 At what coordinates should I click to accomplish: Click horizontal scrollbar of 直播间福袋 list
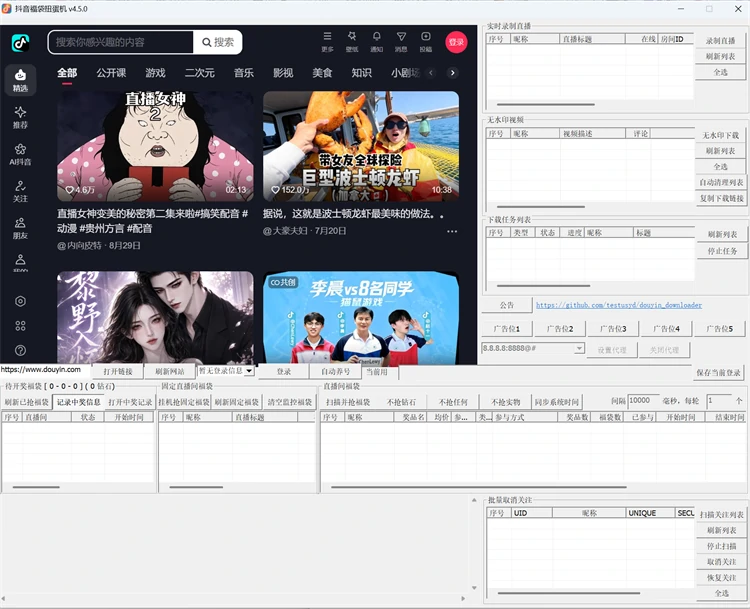coord(479,487)
